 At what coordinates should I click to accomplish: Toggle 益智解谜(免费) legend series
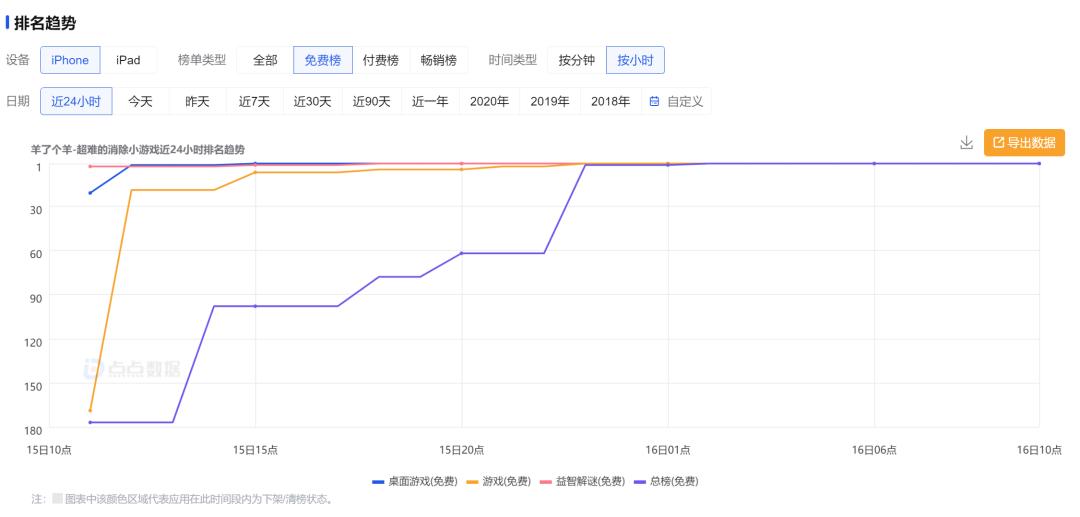(x=583, y=482)
